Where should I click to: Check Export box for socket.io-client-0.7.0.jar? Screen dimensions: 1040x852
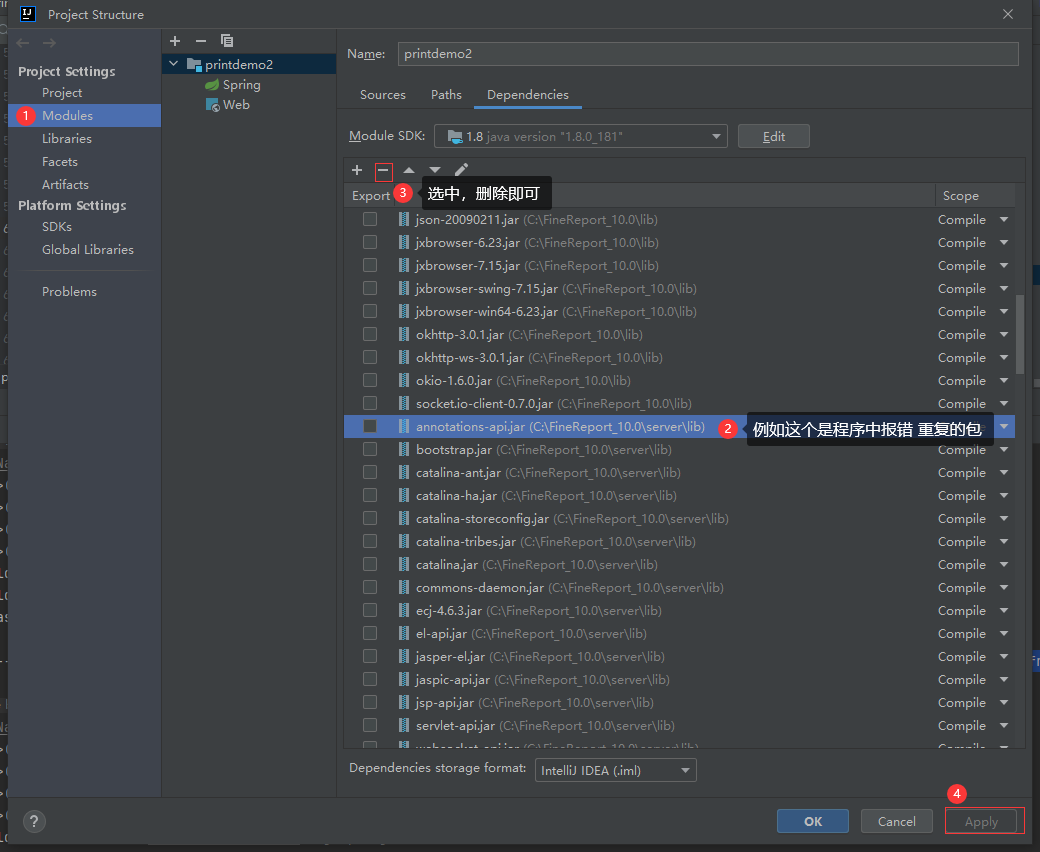pos(370,403)
